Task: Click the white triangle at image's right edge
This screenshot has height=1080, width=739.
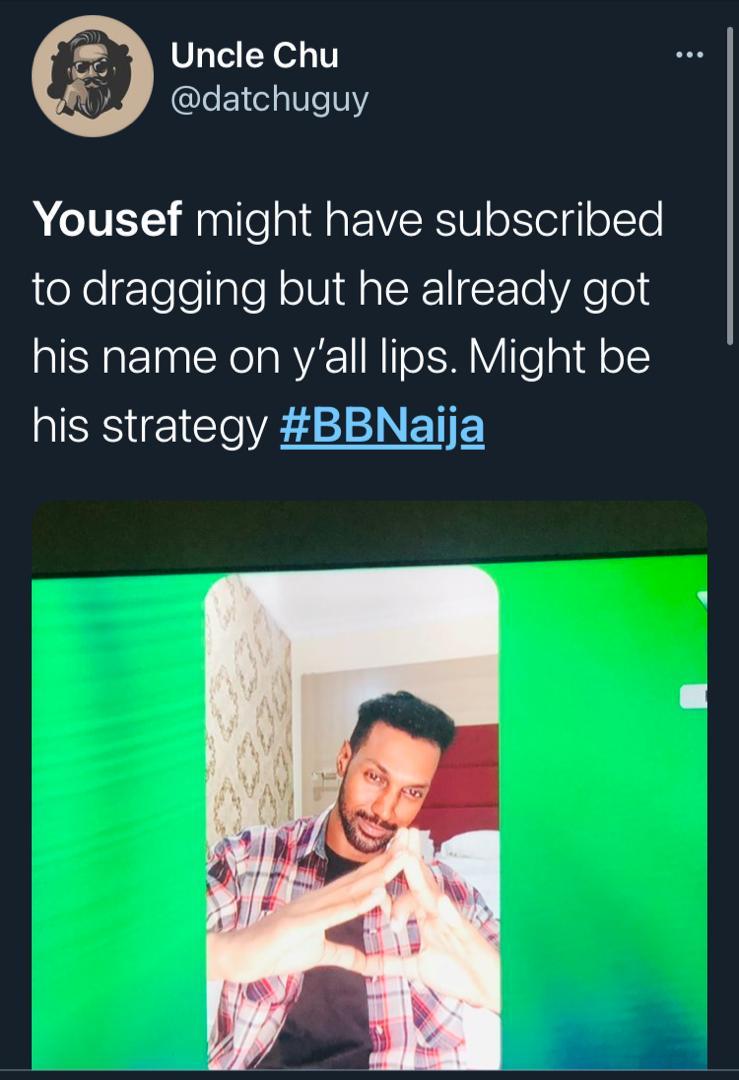Action: pos(700,601)
